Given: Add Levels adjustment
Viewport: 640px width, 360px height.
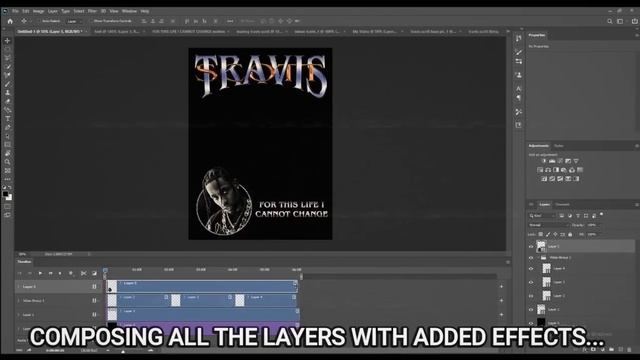Looking at the screenshot, I should pyautogui.click(x=552, y=161).
